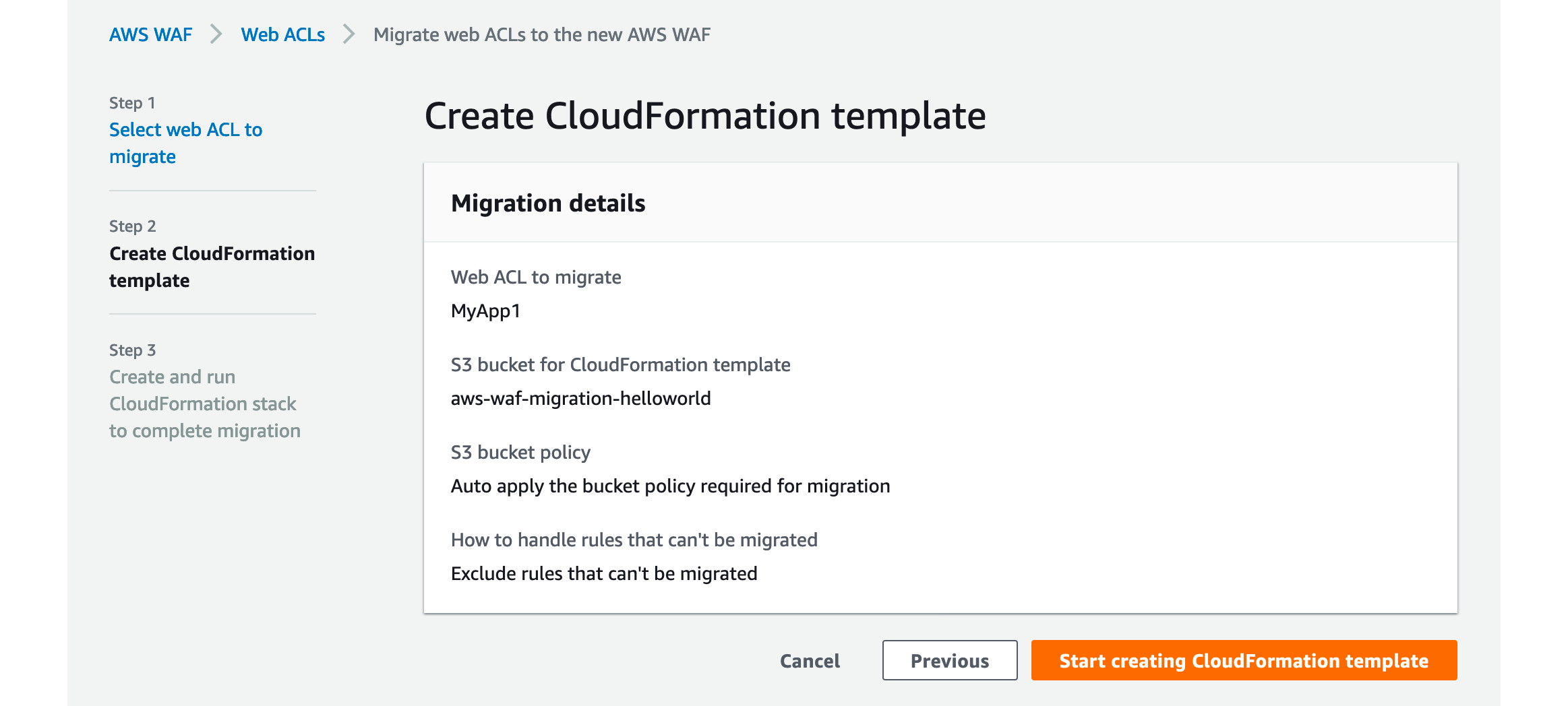Select the MyApp1 web ACL value

487,311
